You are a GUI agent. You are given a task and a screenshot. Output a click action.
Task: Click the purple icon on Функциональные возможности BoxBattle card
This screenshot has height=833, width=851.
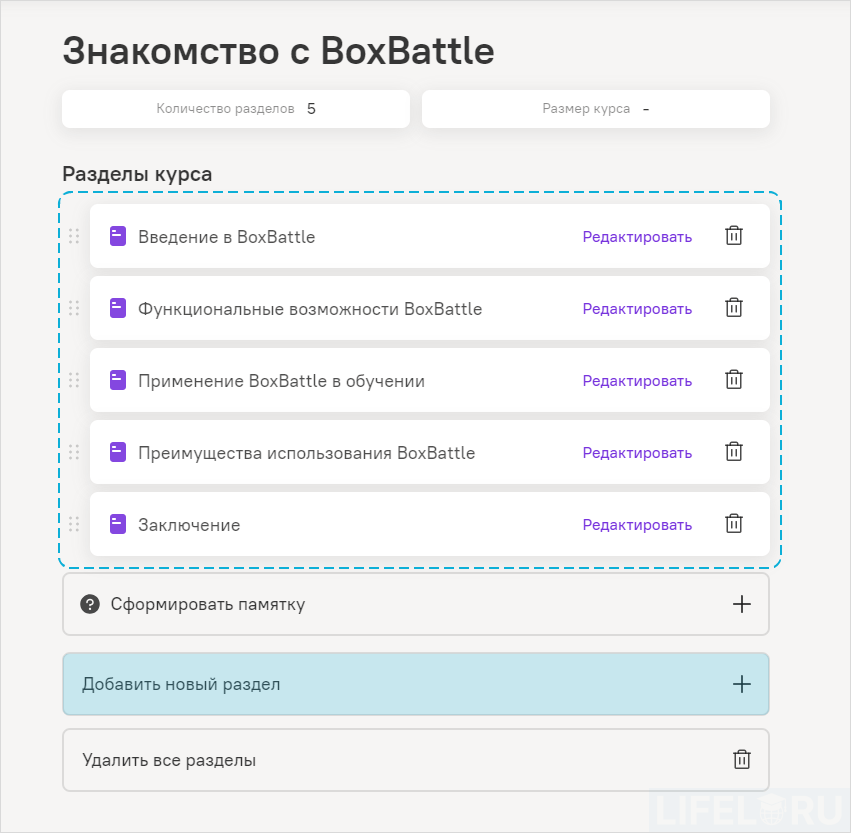[117, 308]
